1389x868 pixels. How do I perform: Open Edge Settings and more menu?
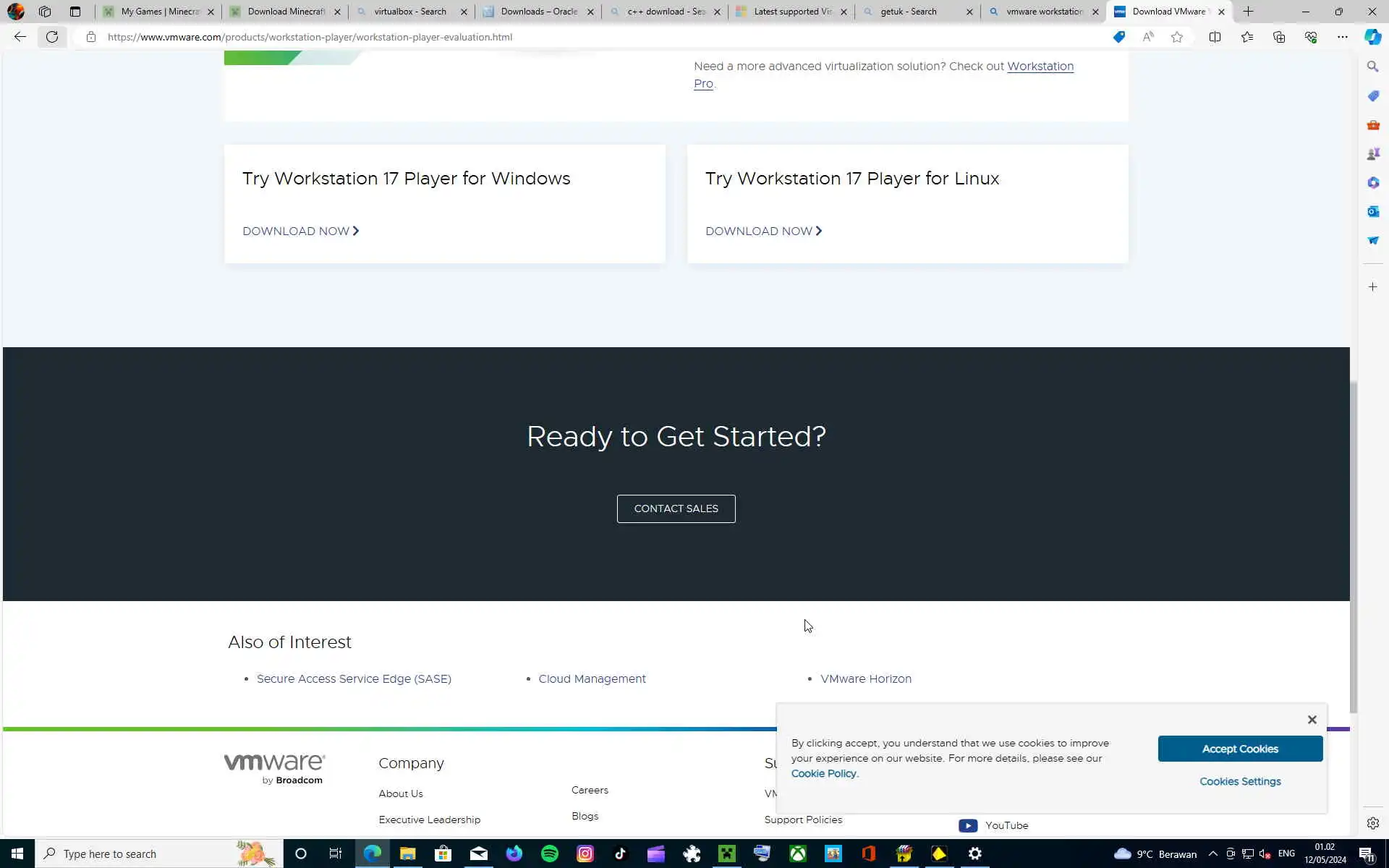tap(1342, 37)
